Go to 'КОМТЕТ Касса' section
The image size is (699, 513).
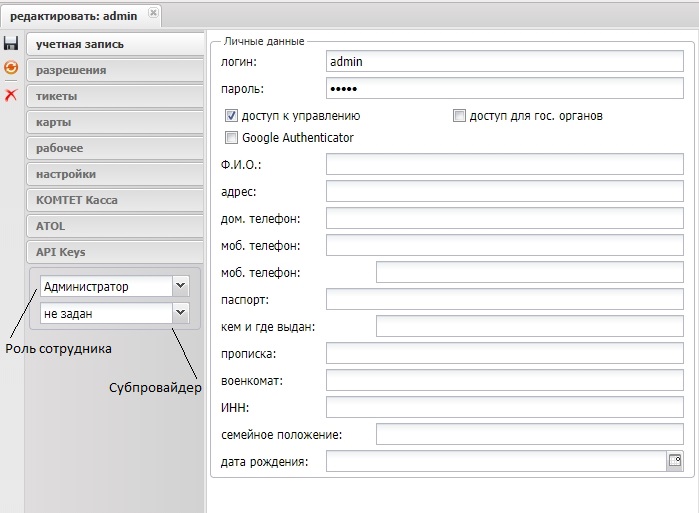point(114,200)
